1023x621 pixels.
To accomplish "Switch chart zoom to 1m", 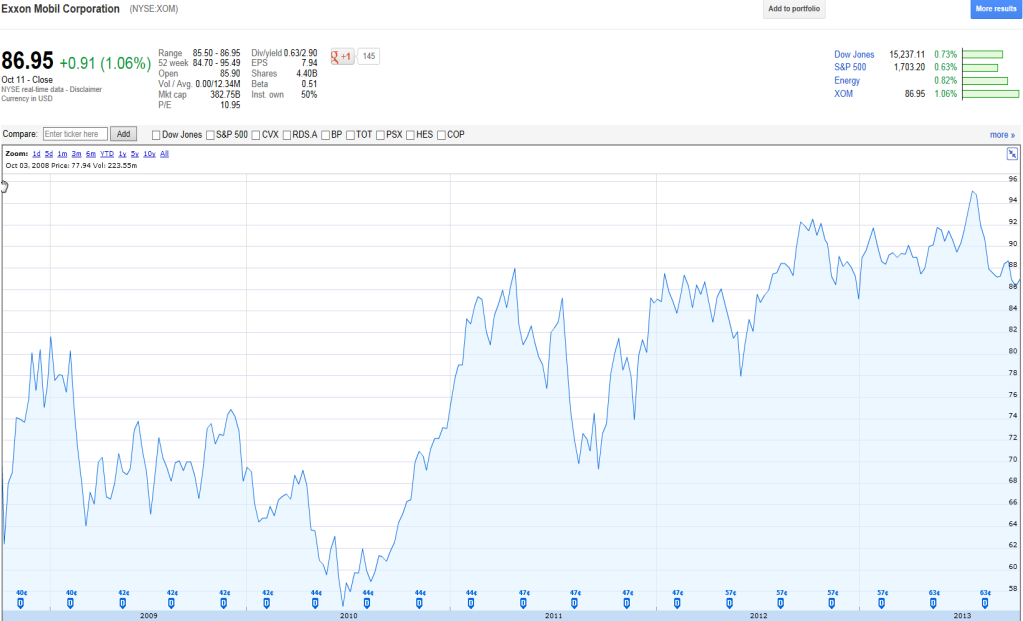I will click(x=62, y=154).
